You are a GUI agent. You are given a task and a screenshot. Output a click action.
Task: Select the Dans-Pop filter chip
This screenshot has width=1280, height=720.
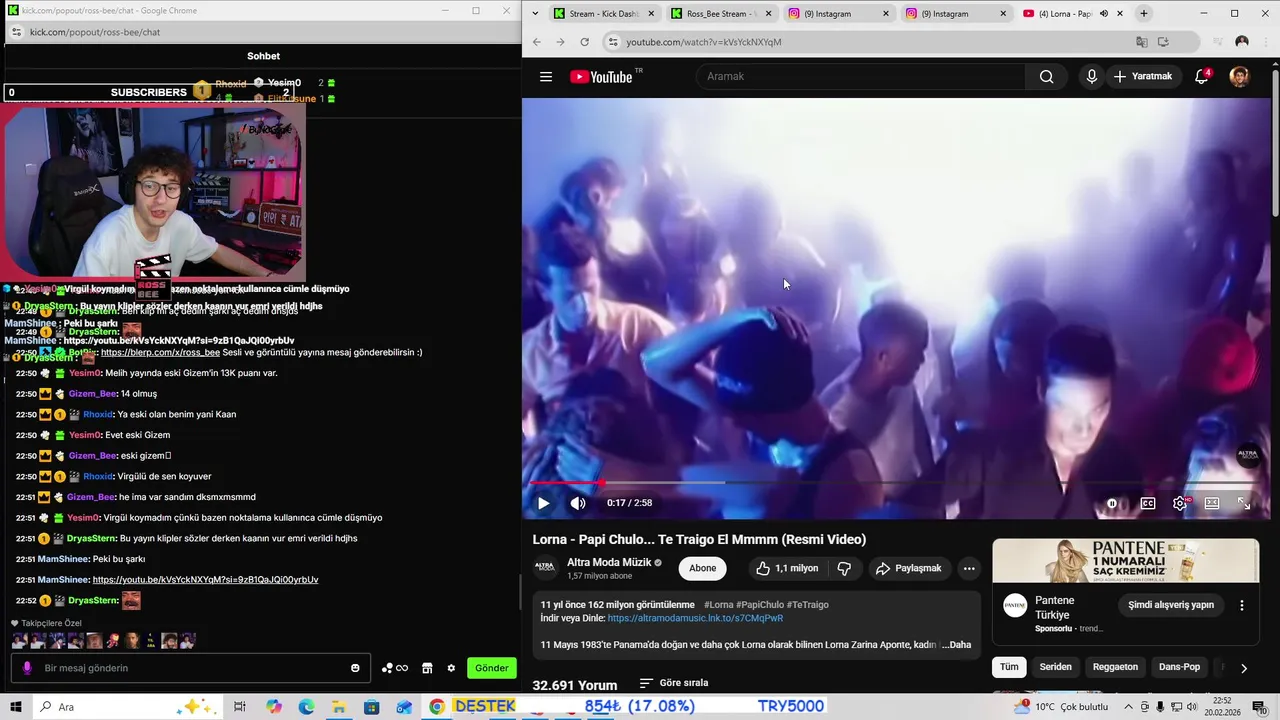tap(1179, 667)
